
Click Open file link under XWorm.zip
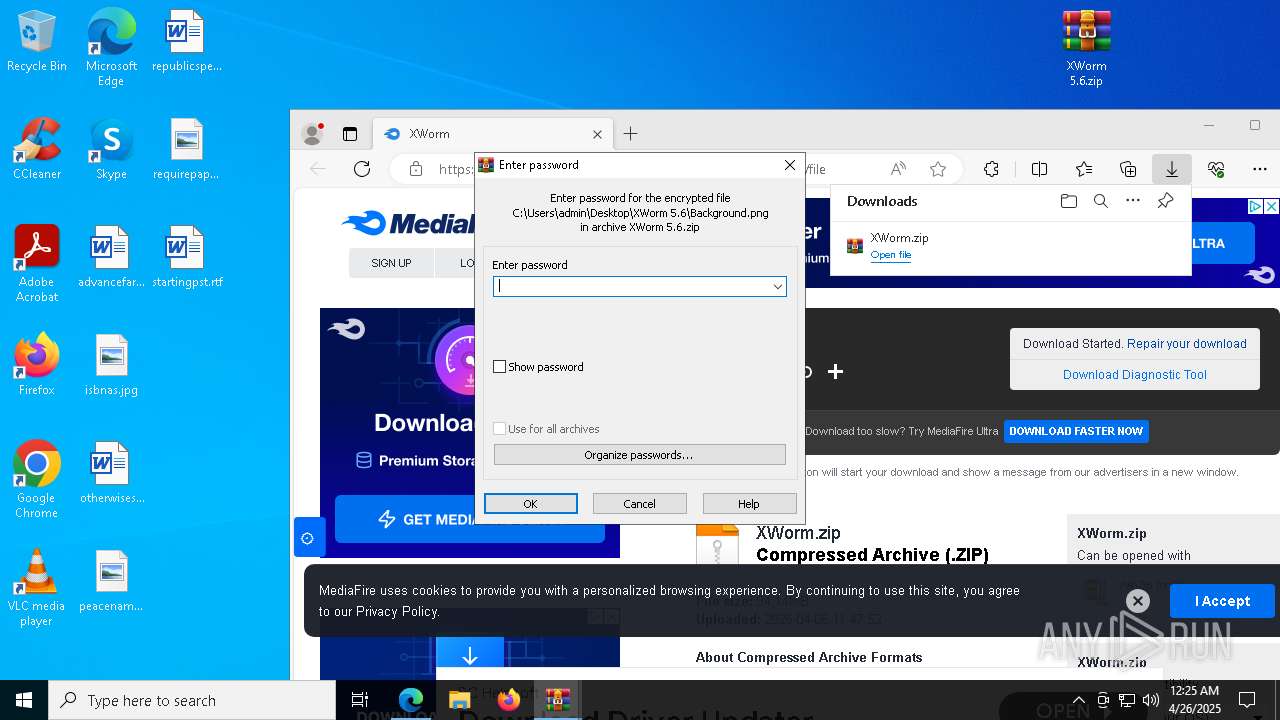[890, 255]
